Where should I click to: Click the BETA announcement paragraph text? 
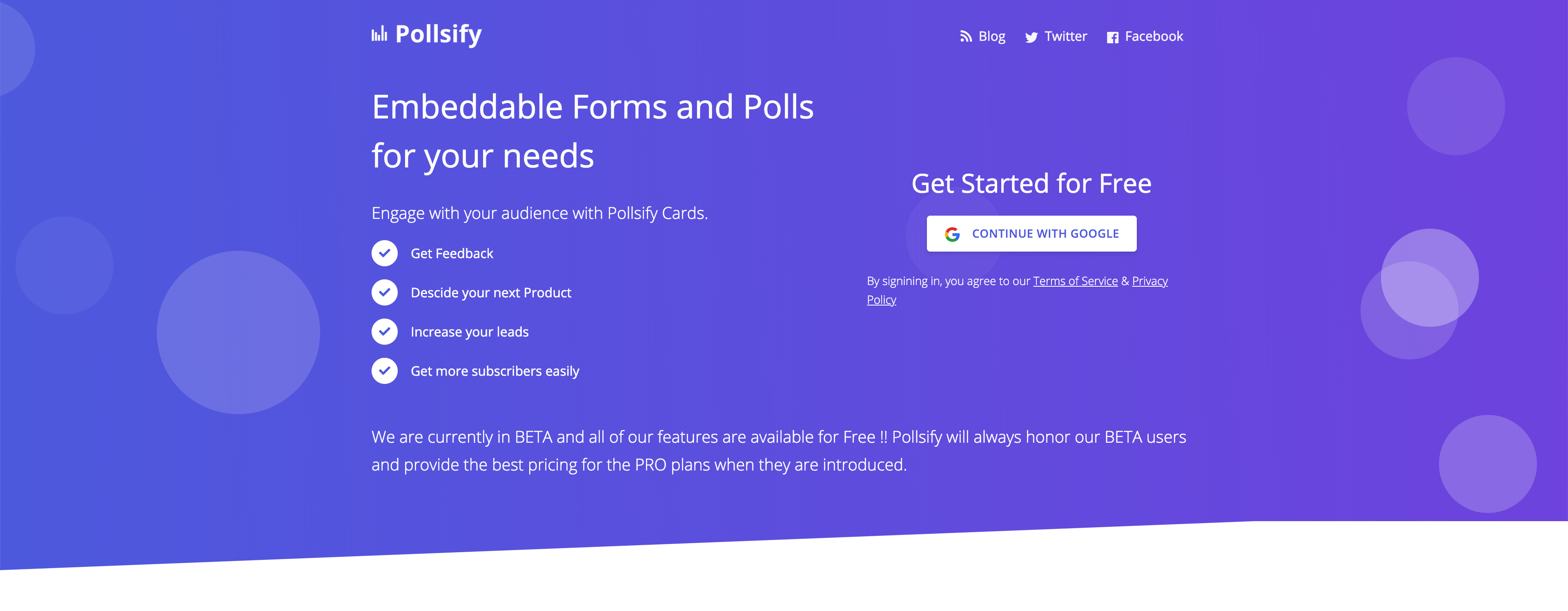coord(779,450)
